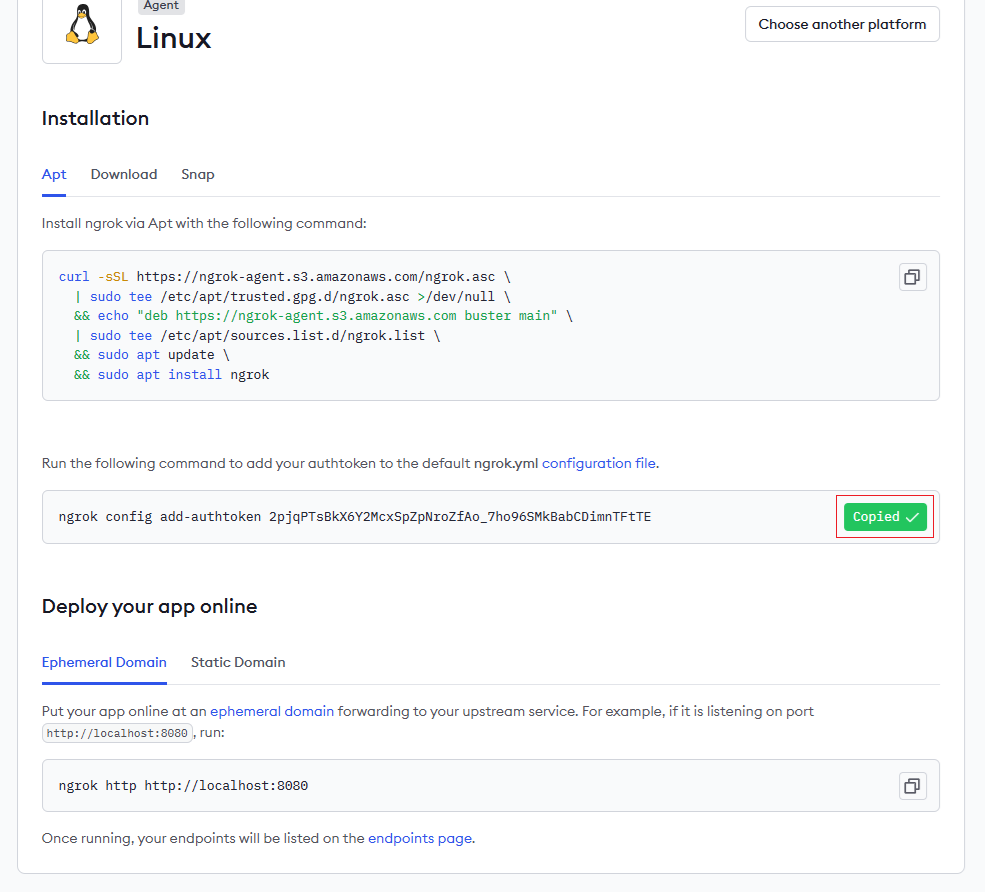Copy the Apt install command block
Screen dimensions: 985x892
pyautogui.click(x=912, y=277)
